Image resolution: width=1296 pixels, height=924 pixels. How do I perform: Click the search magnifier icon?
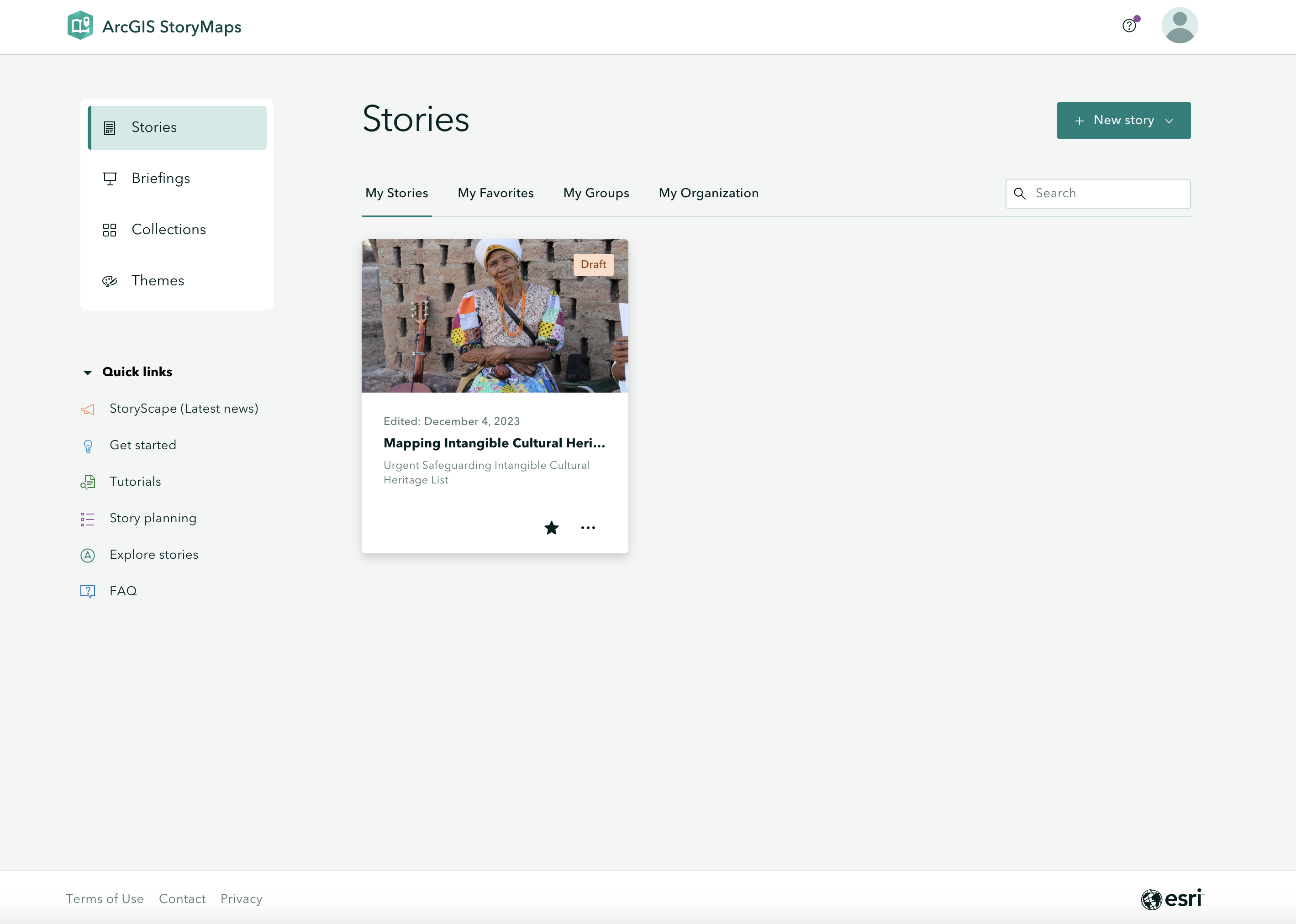[1020, 194]
